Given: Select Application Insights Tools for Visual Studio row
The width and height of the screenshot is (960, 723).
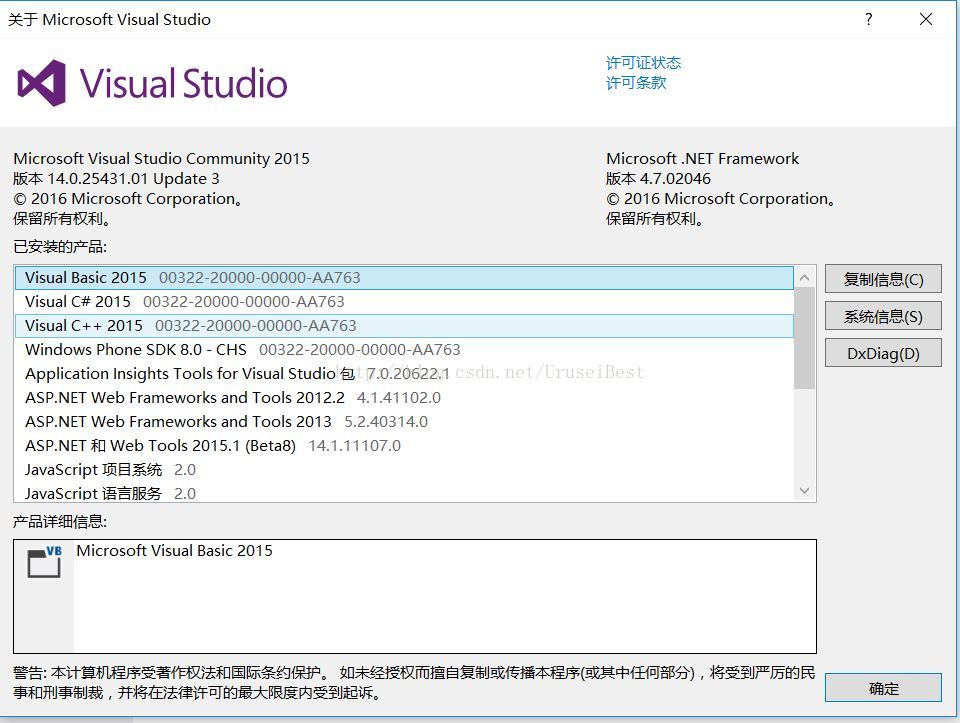Looking at the screenshot, I should (404, 373).
